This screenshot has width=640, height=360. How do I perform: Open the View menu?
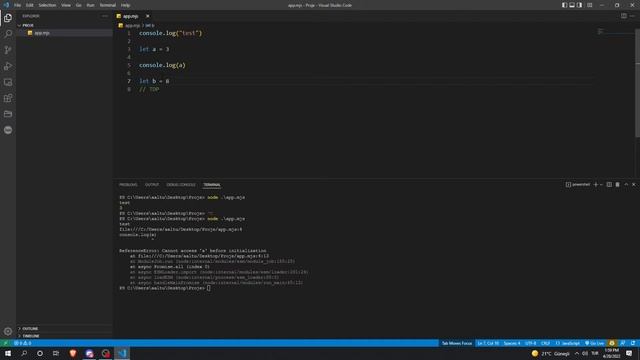pyautogui.click(x=66, y=5)
